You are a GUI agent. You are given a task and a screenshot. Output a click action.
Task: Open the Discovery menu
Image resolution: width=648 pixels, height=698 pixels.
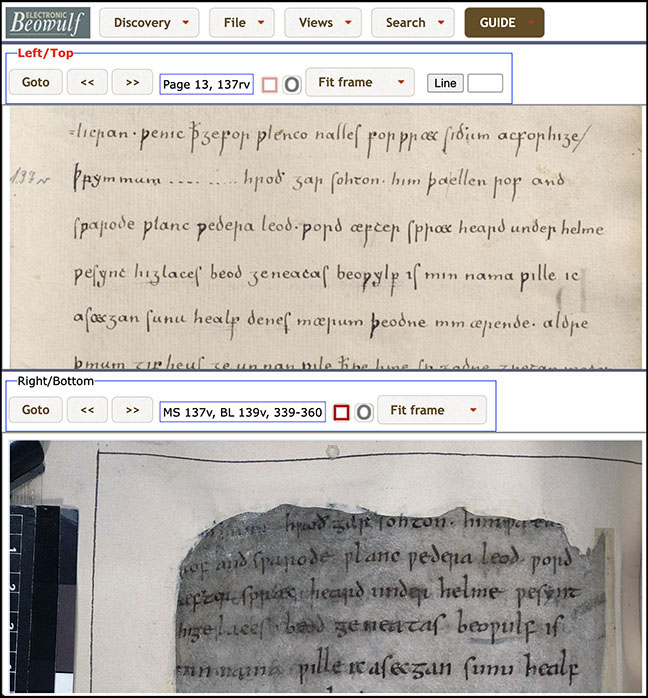[x=149, y=22]
